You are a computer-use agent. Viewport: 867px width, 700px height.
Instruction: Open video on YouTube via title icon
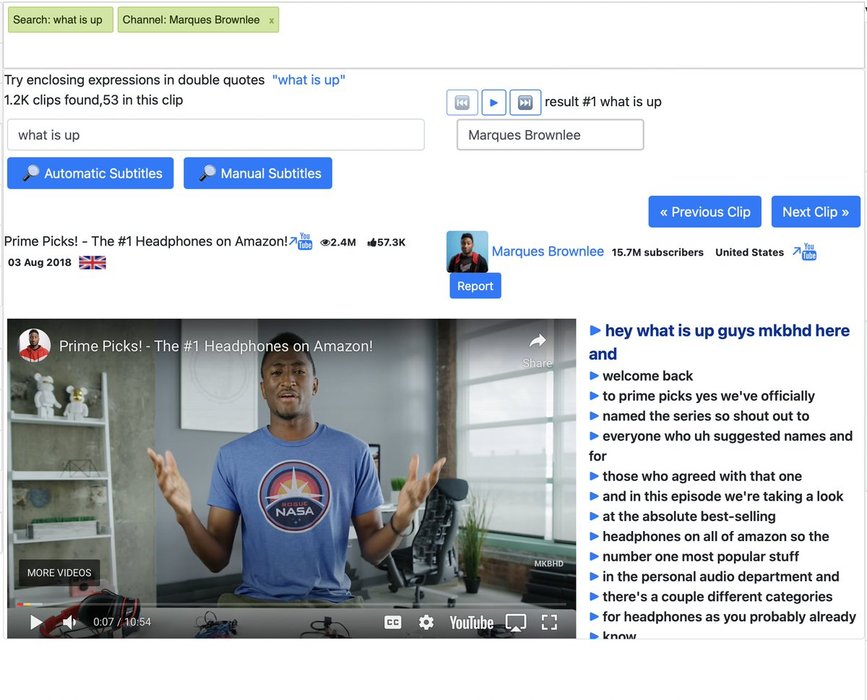tap(301, 242)
